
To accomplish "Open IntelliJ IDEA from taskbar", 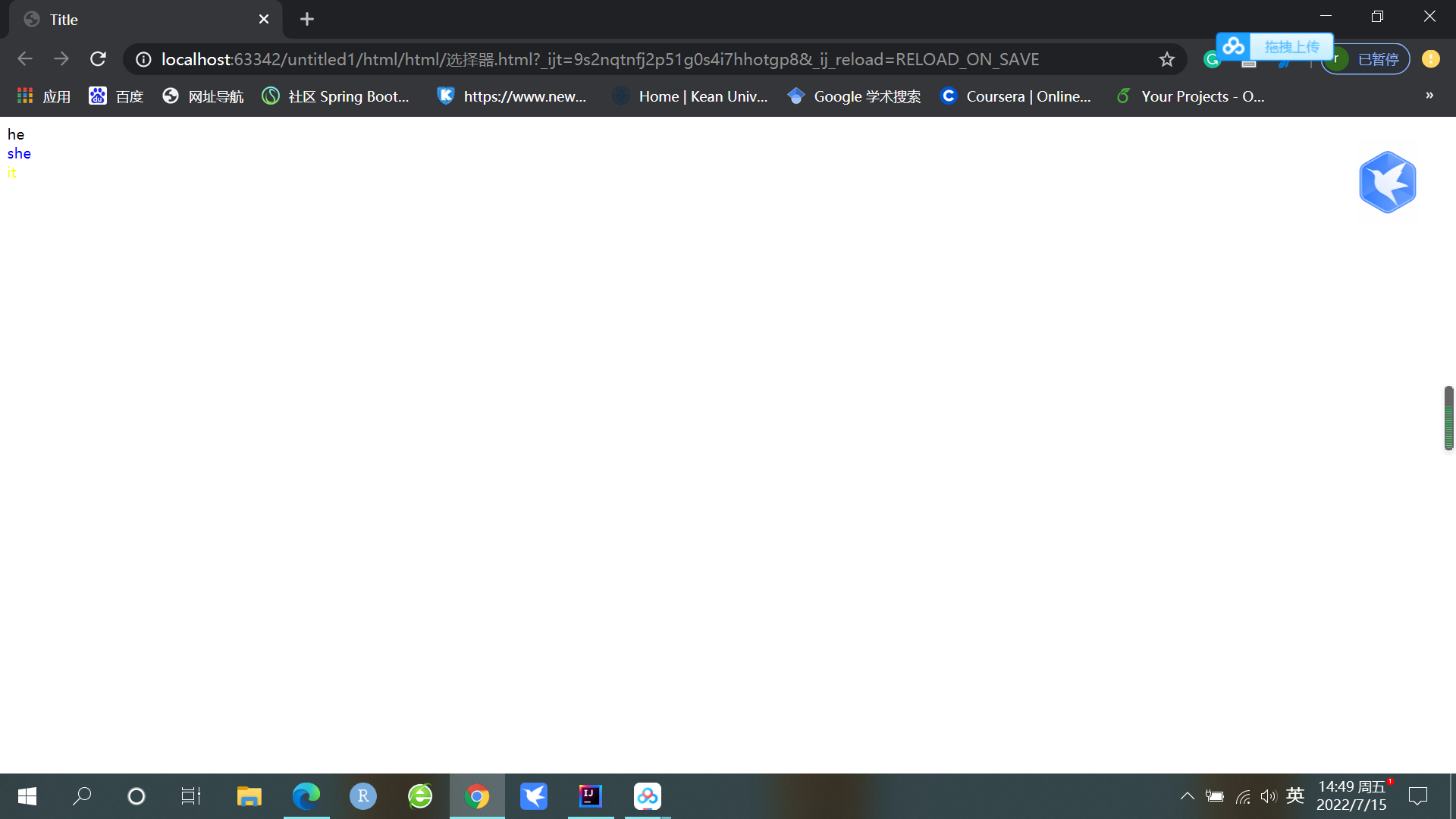I will pyautogui.click(x=590, y=796).
